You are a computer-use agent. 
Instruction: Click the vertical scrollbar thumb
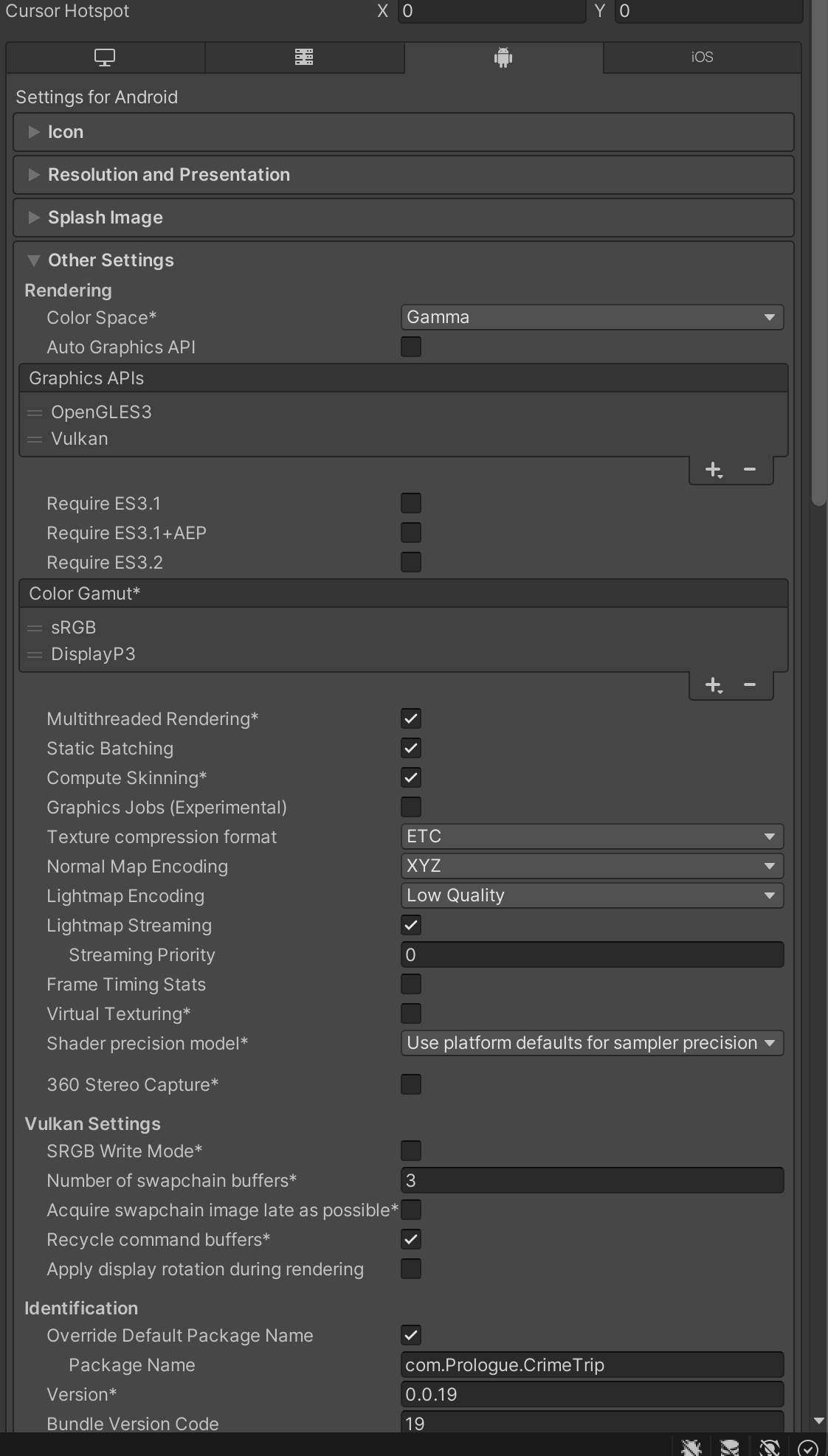[x=818, y=251]
